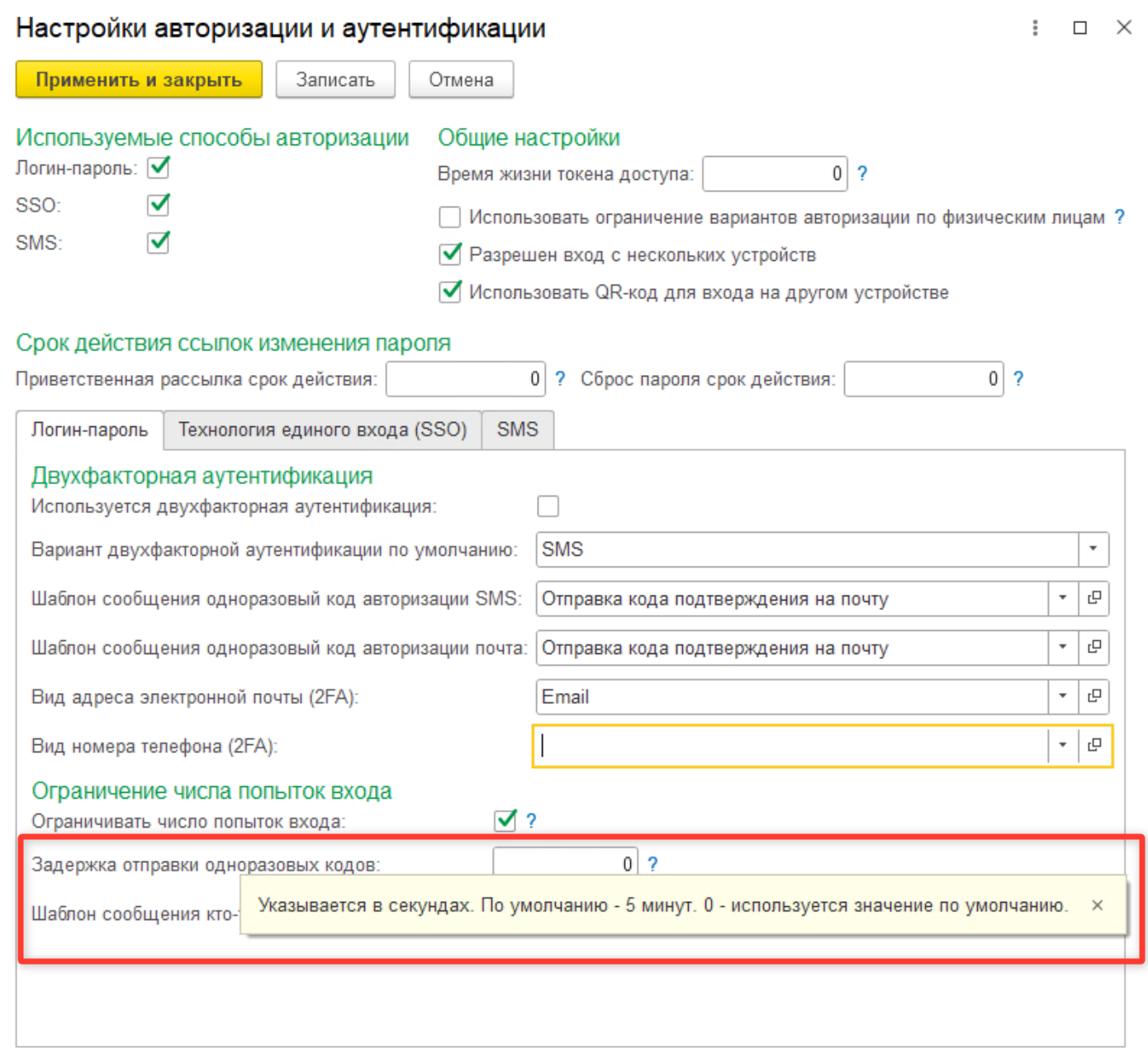
Task: Uncheck QR-code login on another device
Action: tap(450, 292)
